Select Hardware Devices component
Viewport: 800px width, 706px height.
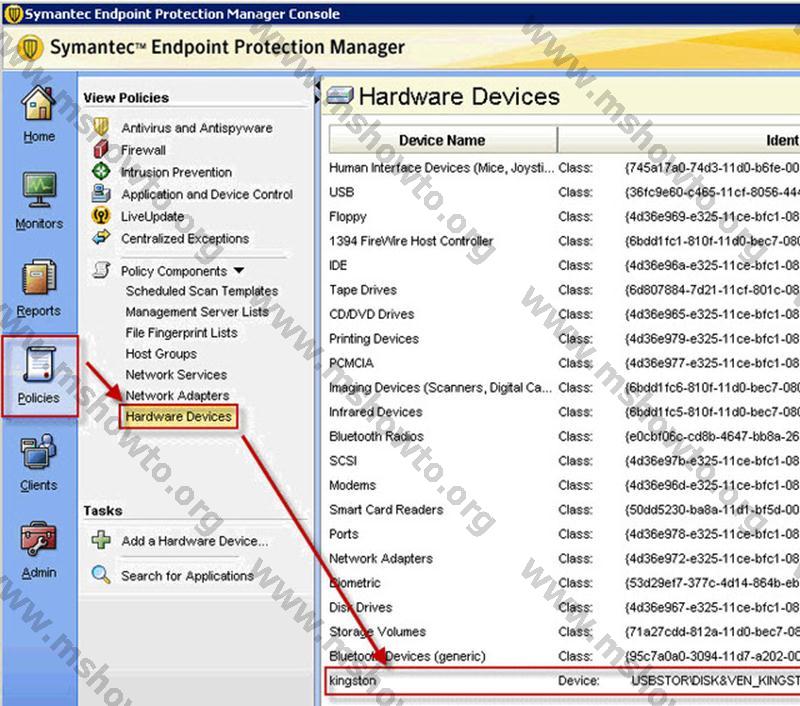pos(179,416)
